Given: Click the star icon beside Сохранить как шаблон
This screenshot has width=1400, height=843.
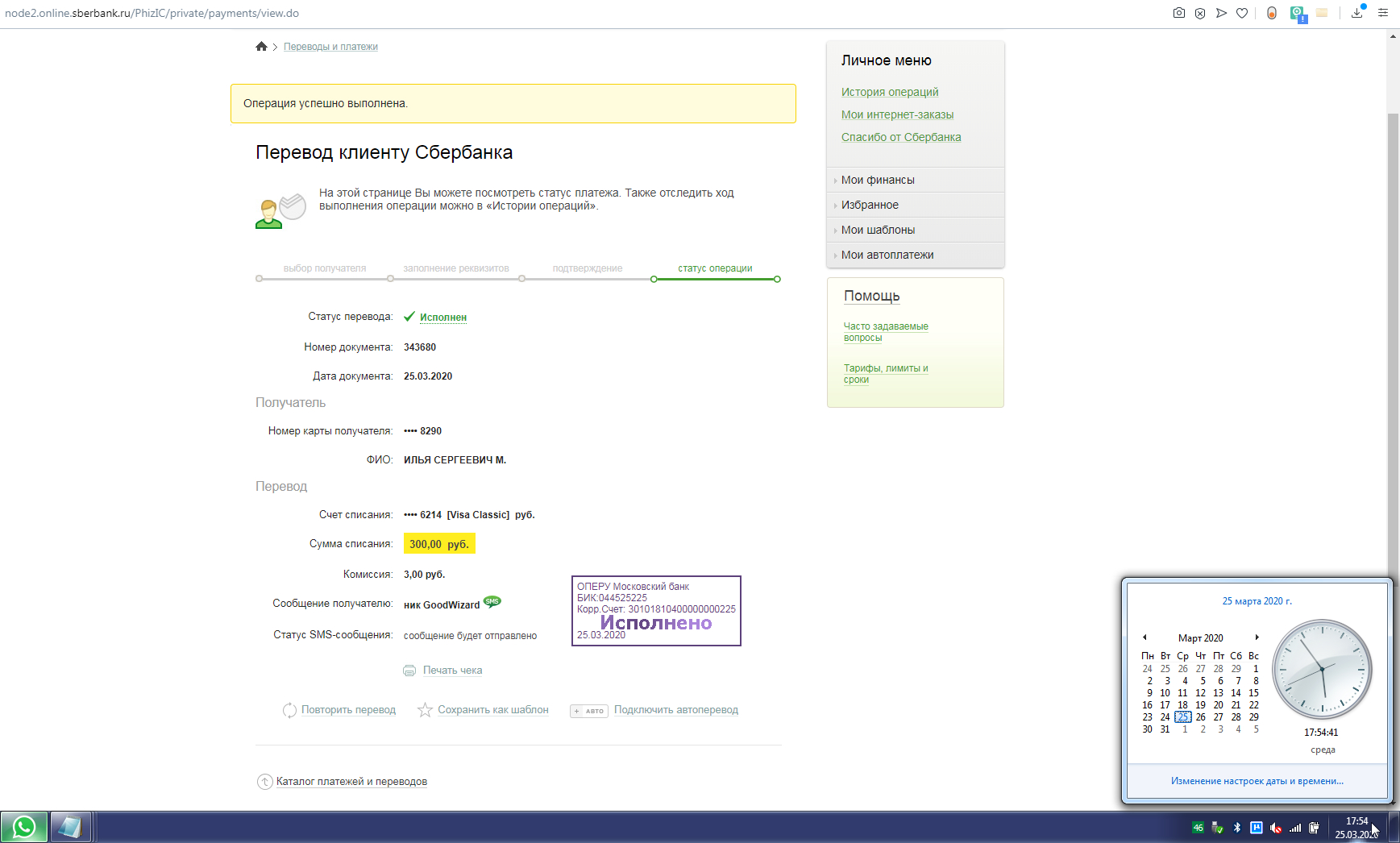Looking at the screenshot, I should pyautogui.click(x=425, y=710).
